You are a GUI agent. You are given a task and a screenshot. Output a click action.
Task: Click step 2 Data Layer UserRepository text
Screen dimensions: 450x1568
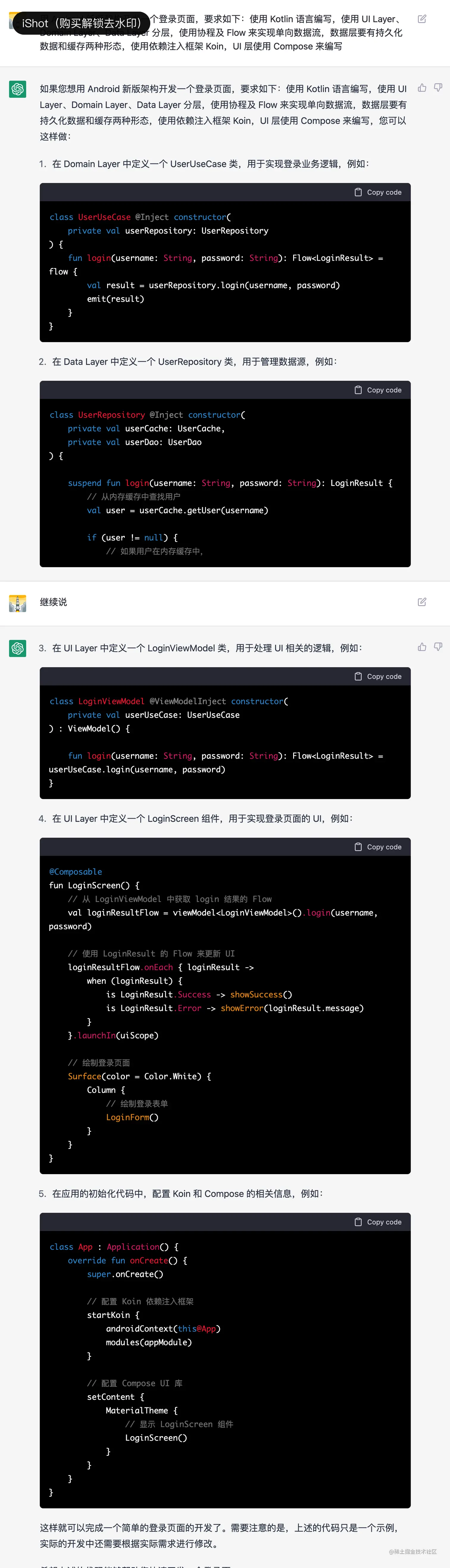(194, 362)
